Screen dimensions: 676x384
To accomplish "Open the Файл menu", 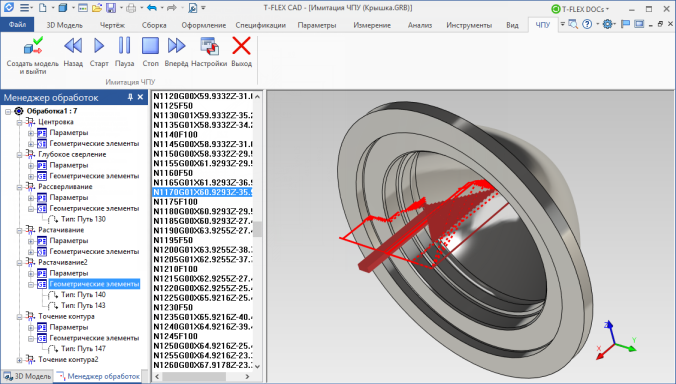I will click(x=17, y=25).
